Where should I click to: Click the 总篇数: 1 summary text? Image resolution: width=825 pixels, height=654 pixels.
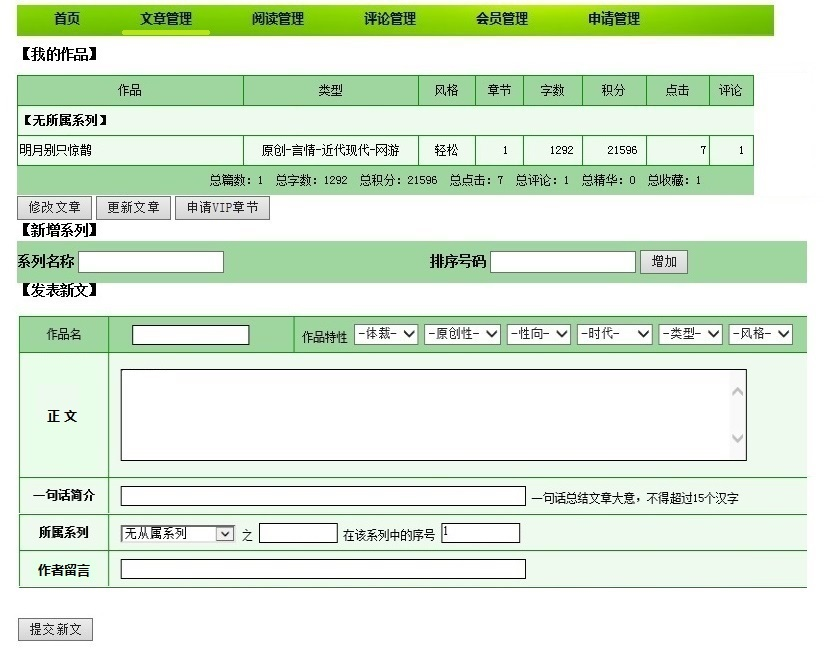(x=236, y=180)
